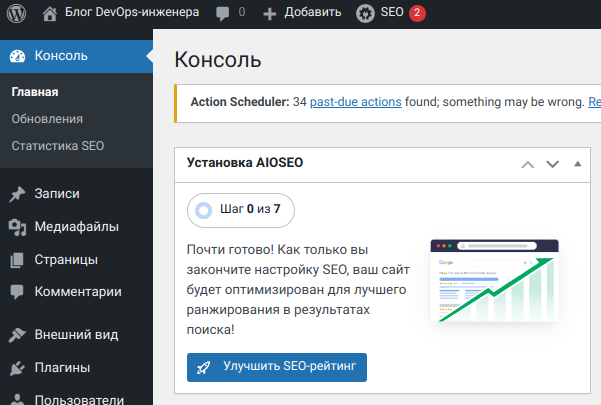Click the plus Add new icon
Viewport: 601px width, 405px height.
click(270, 13)
